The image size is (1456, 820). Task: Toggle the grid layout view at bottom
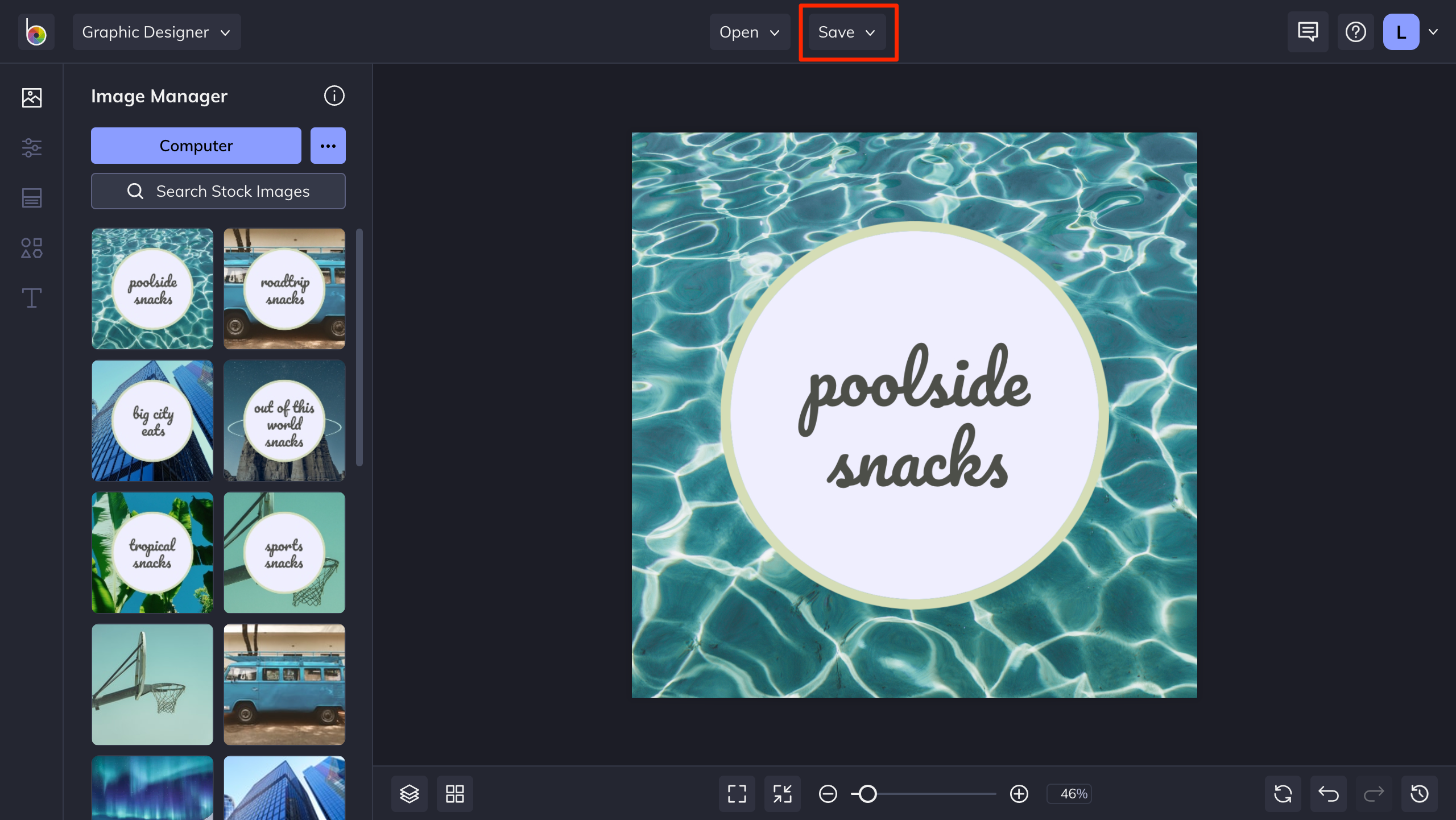(x=454, y=793)
